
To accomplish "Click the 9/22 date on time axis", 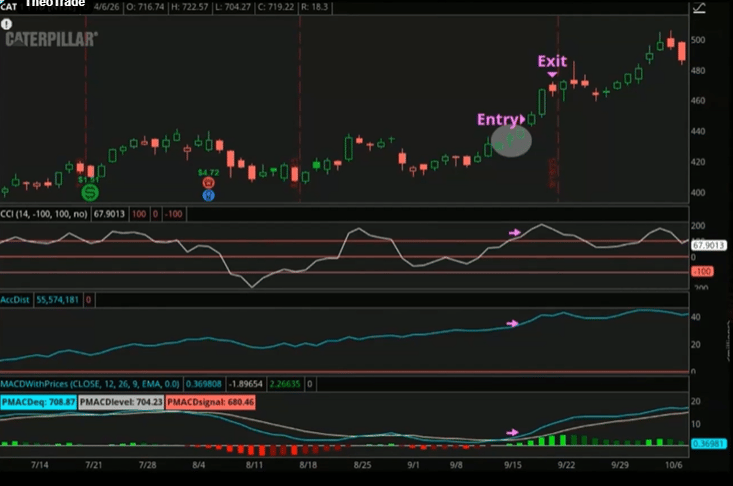I will [566, 465].
